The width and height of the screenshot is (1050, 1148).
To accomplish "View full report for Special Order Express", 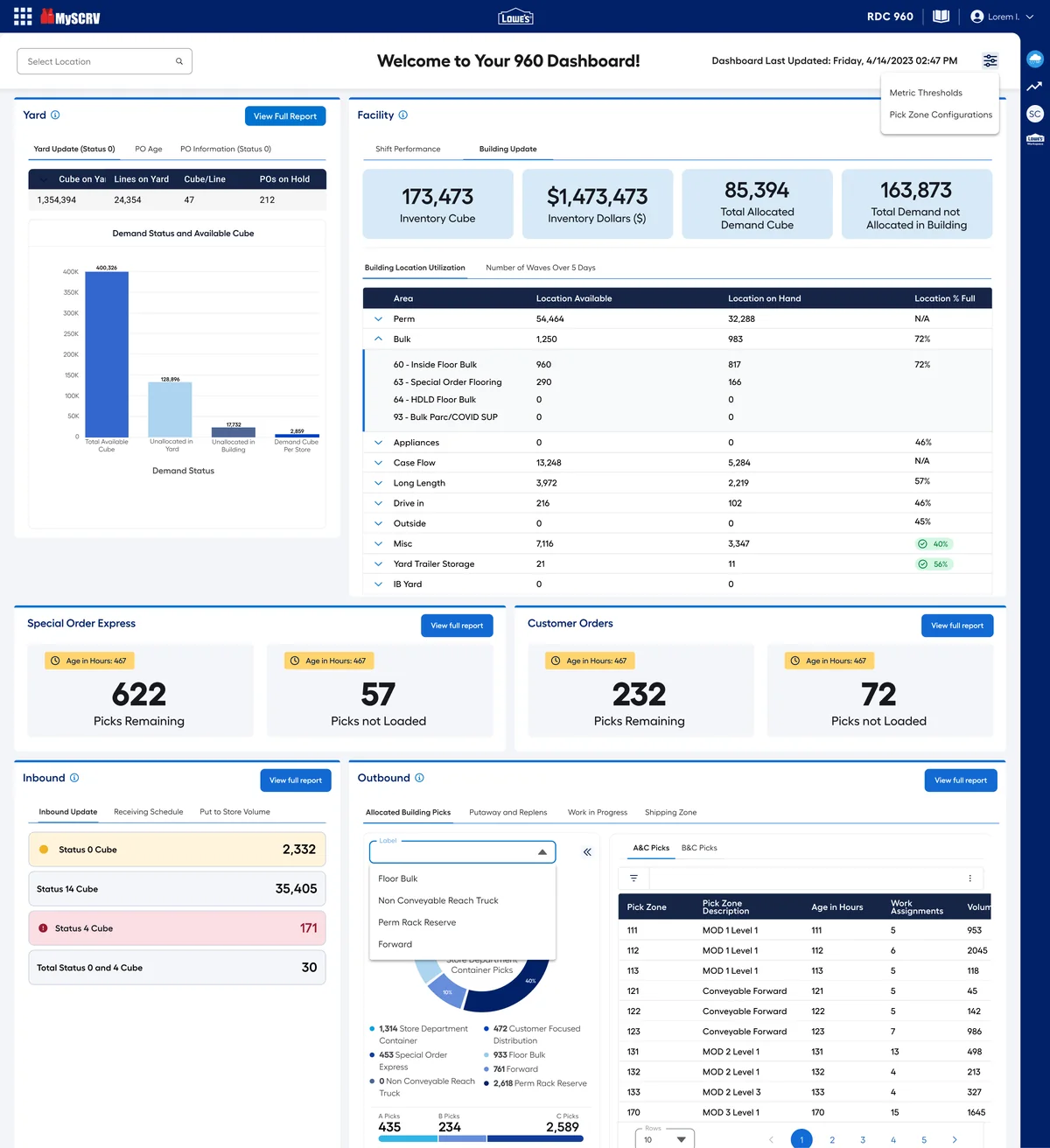I will tap(457, 626).
